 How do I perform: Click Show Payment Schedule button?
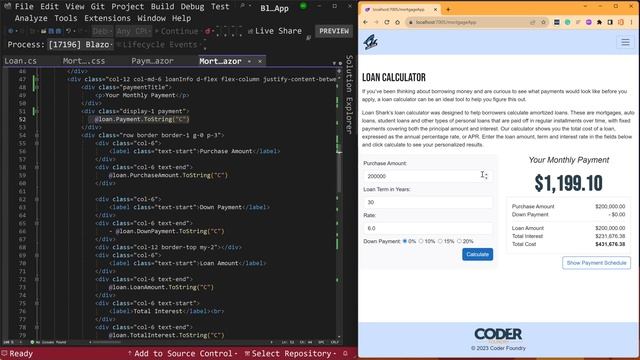pyautogui.click(x=596, y=263)
